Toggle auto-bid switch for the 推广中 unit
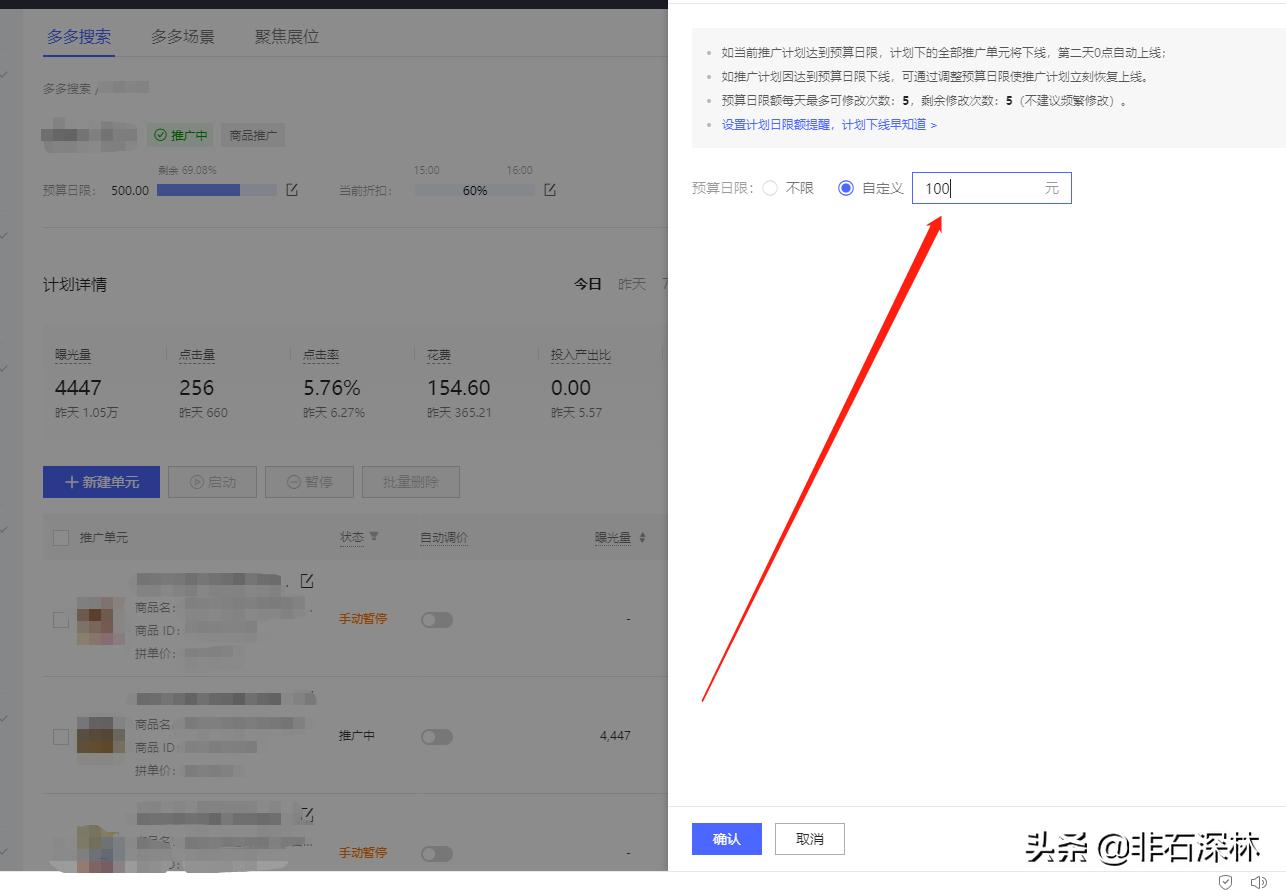 (x=436, y=734)
